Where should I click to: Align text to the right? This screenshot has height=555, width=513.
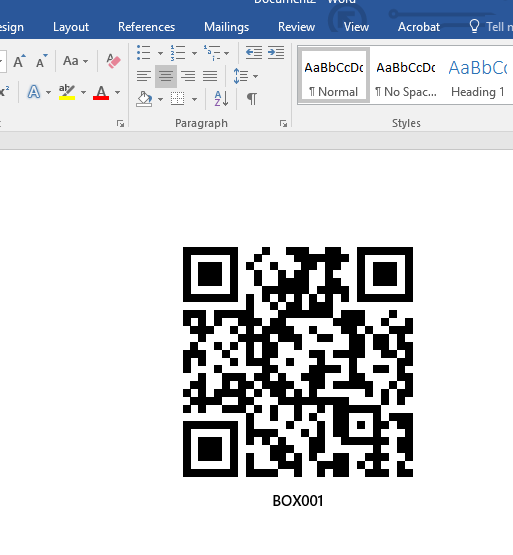tap(188, 76)
